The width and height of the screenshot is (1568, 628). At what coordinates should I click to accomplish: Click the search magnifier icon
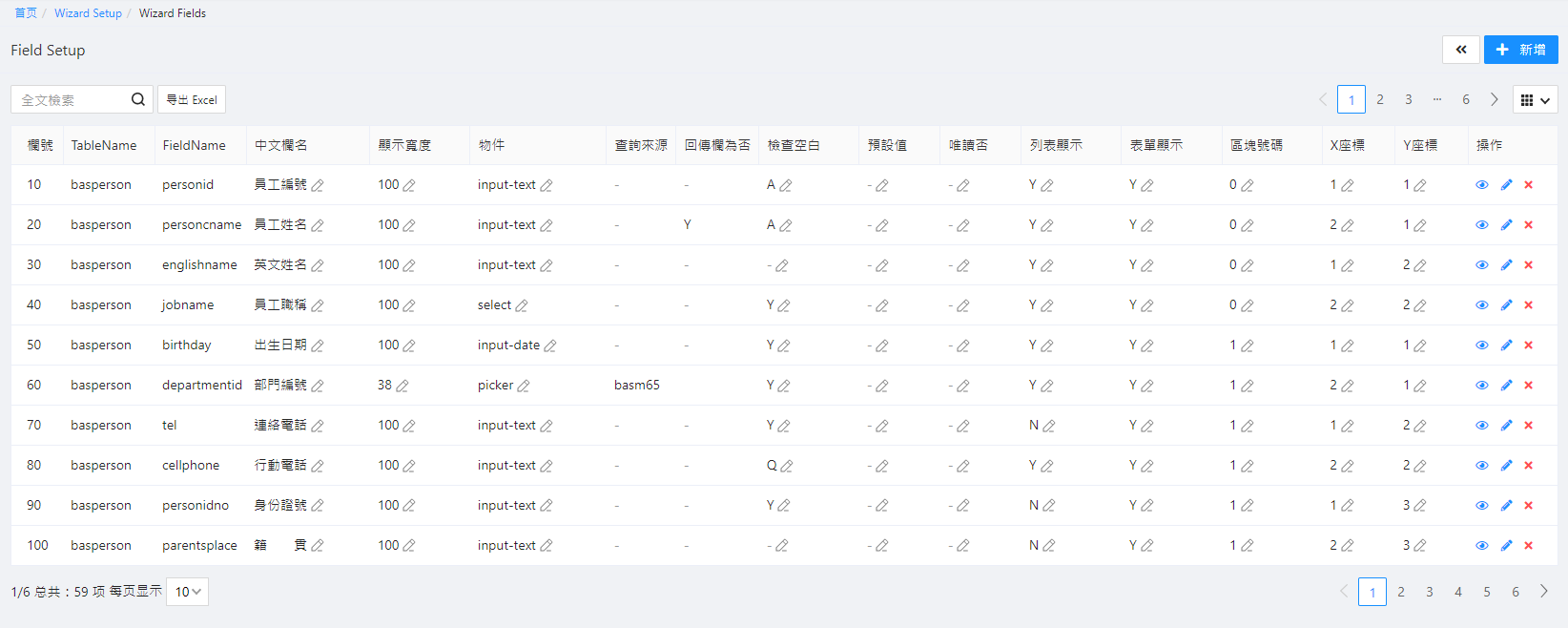coord(138,99)
